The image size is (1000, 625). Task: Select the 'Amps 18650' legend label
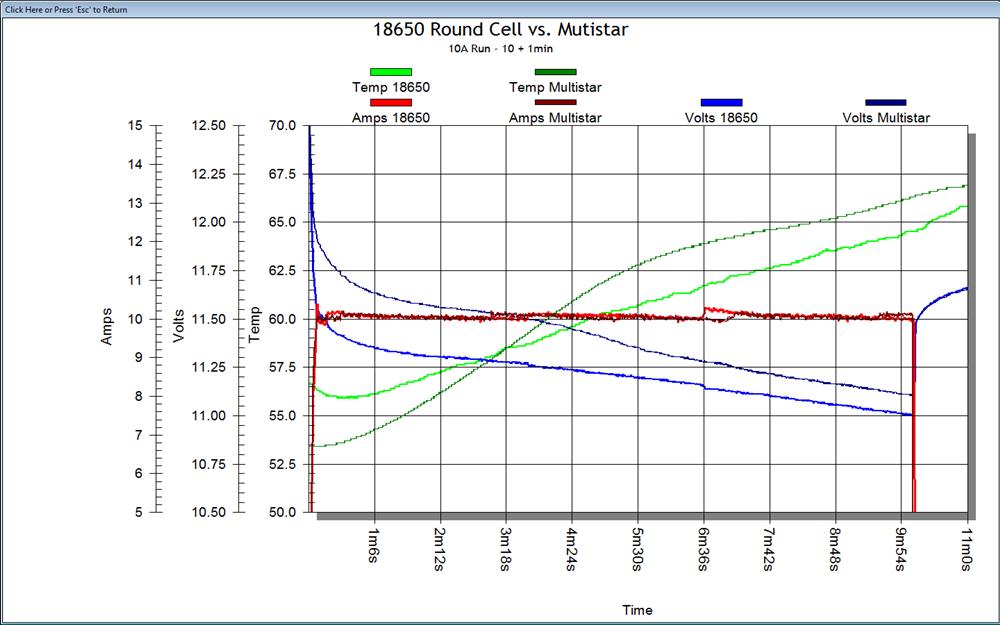(391, 118)
